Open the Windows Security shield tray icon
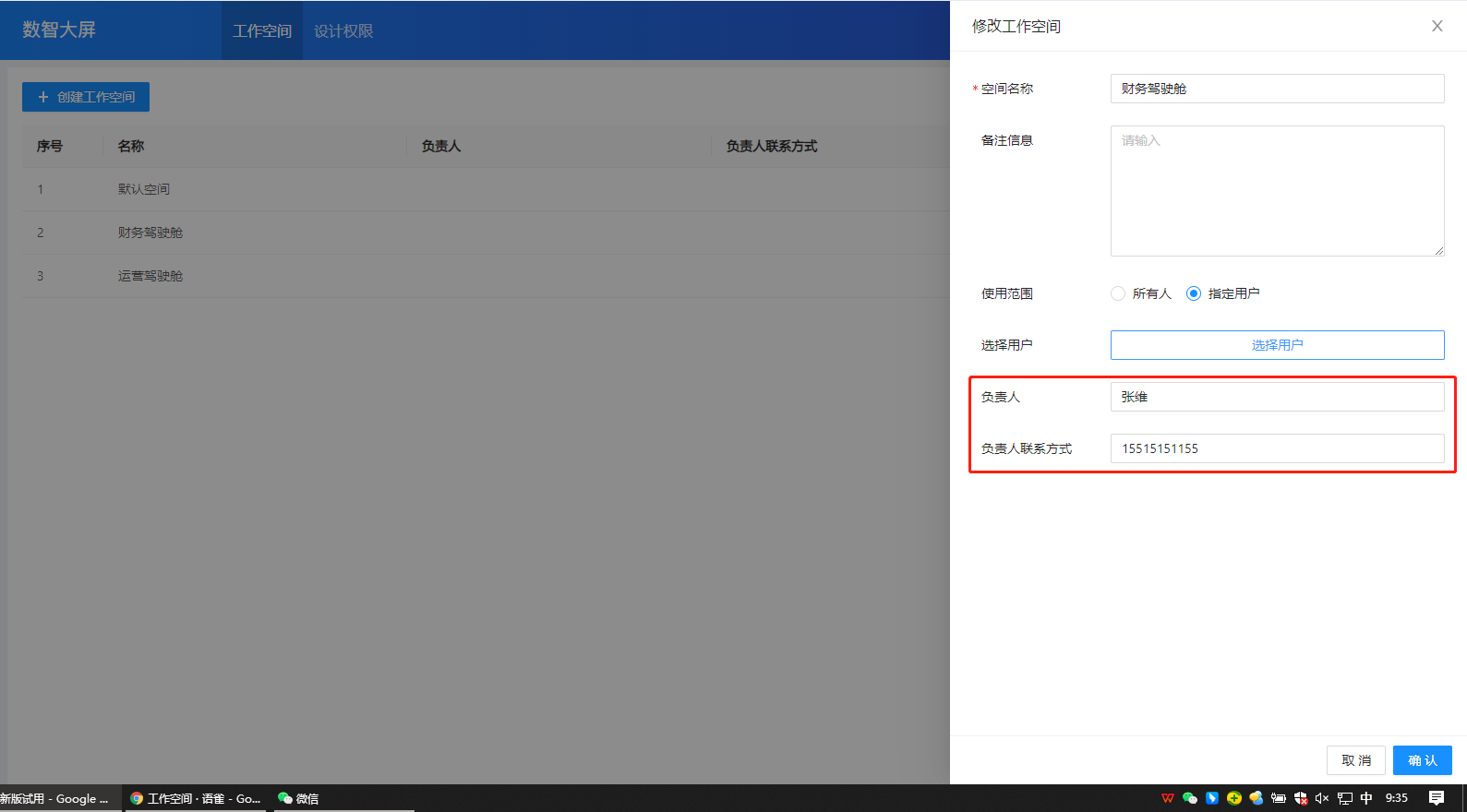1467x812 pixels. pos(1300,798)
